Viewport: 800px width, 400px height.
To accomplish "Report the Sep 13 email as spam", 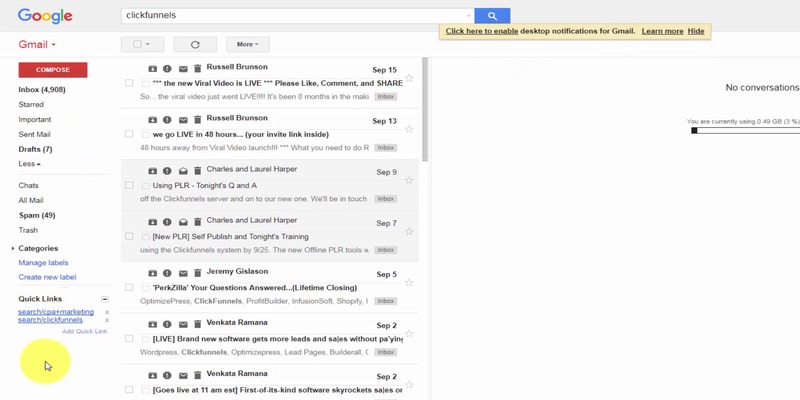I will click(x=167, y=120).
